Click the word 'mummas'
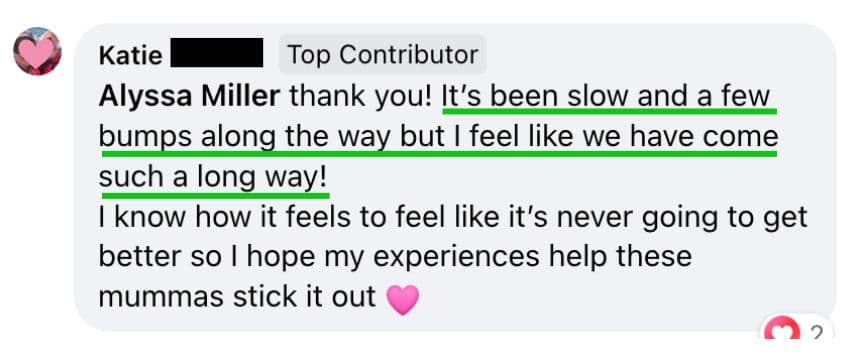Image resolution: width=862 pixels, height=360 pixels. click(161, 297)
